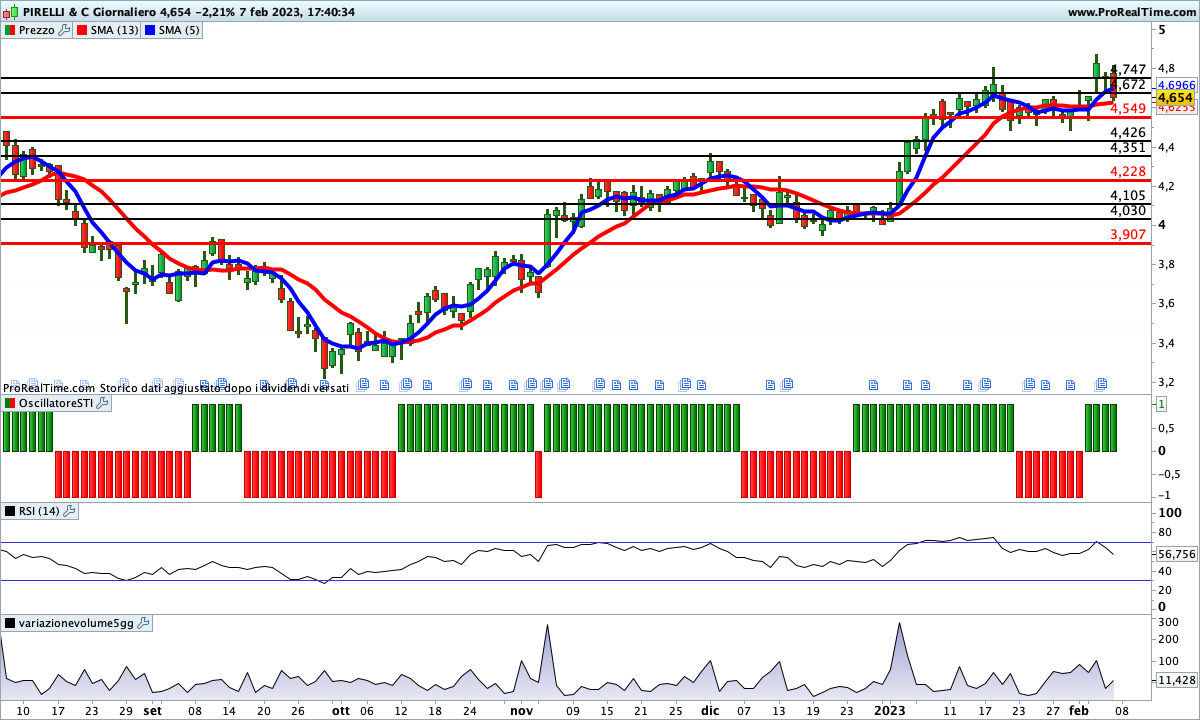Click the red 4,228 level label
1200x720 pixels.
coord(1128,171)
